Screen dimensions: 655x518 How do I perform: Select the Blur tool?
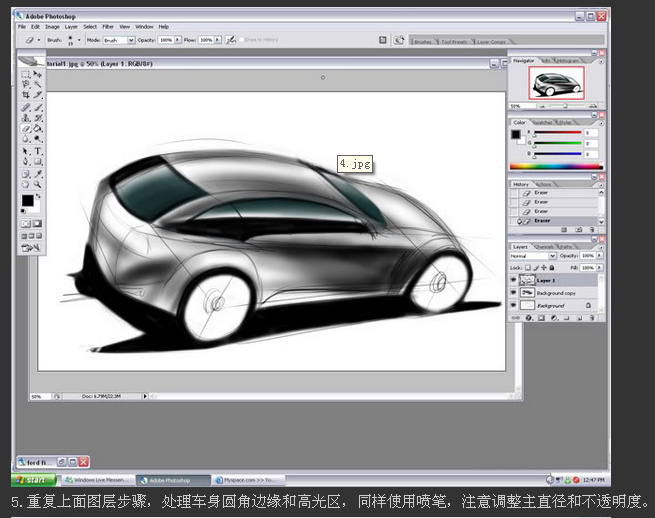coord(26,139)
